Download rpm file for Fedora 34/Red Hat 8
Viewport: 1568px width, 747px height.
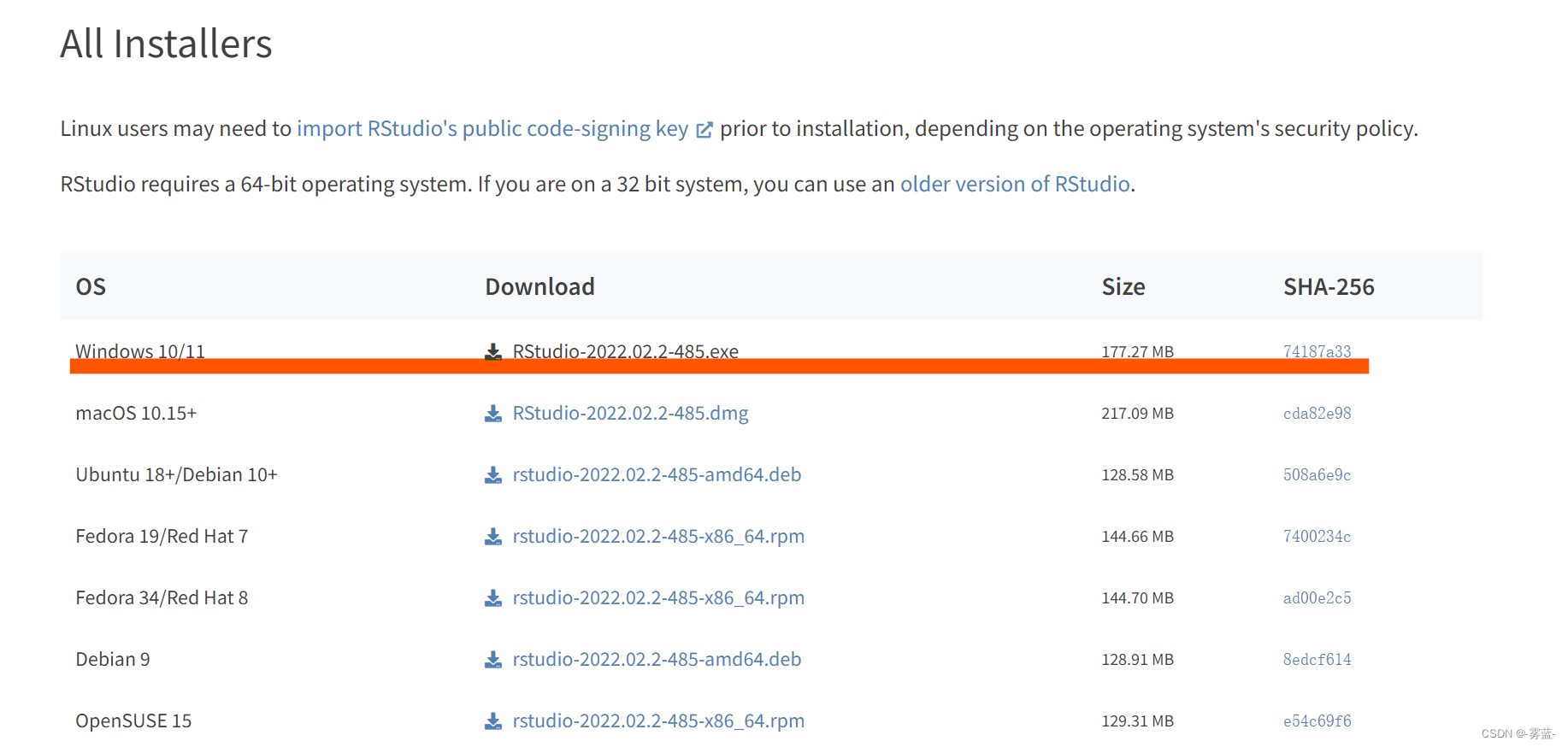pyautogui.click(x=658, y=597)
